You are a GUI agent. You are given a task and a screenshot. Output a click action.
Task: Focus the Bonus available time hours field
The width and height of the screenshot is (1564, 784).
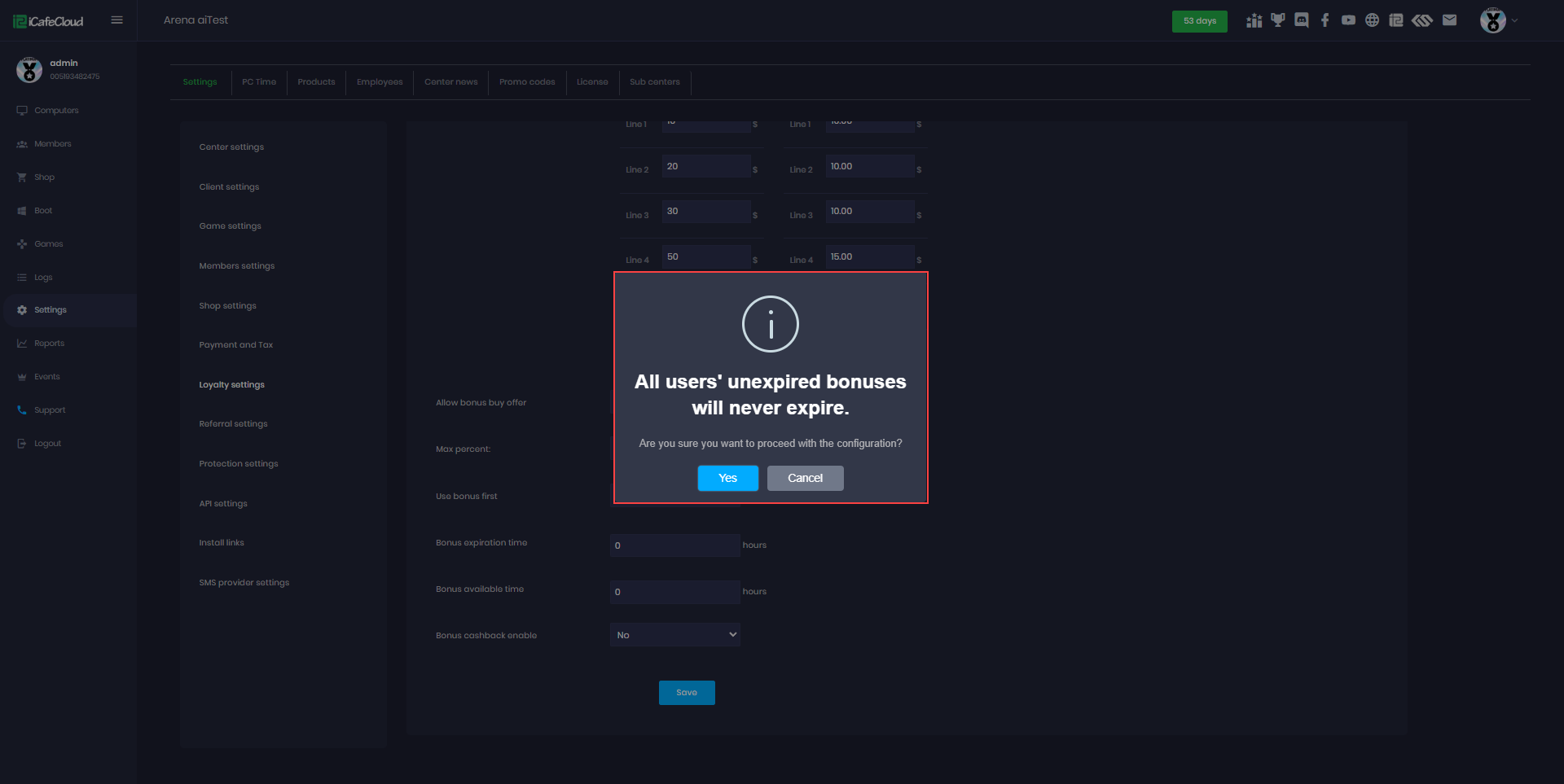(x=675, y=592)
